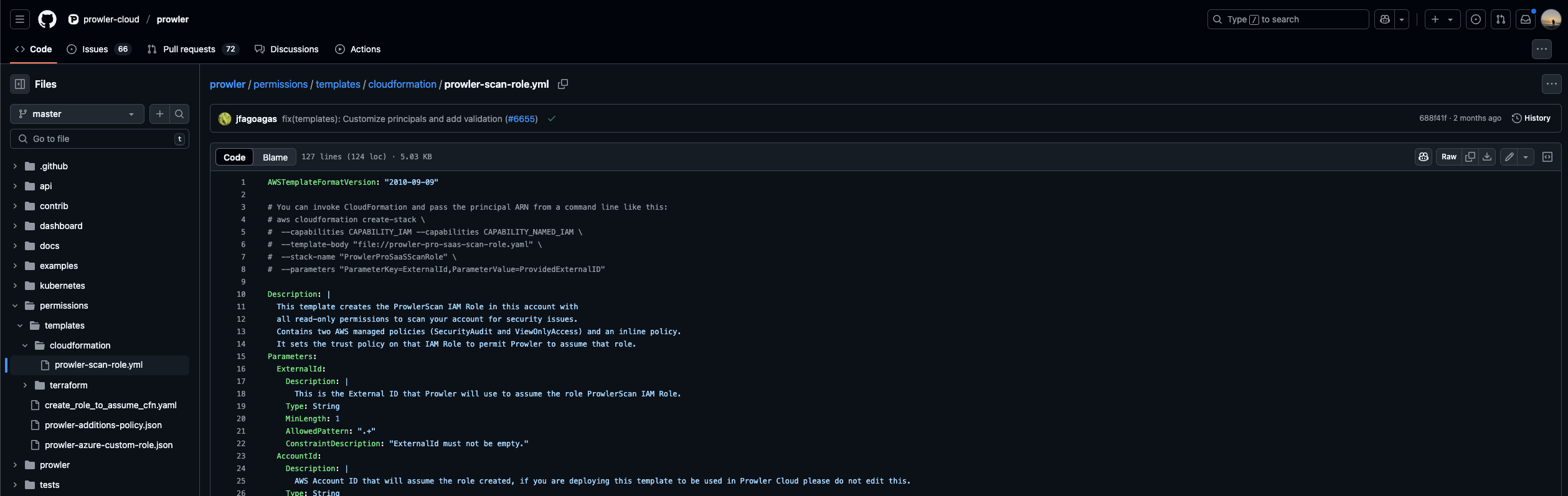Open the symbols panel icon
This screenshot has width=1568, height=496.
pyautogui.click(x=1547, y=157)
